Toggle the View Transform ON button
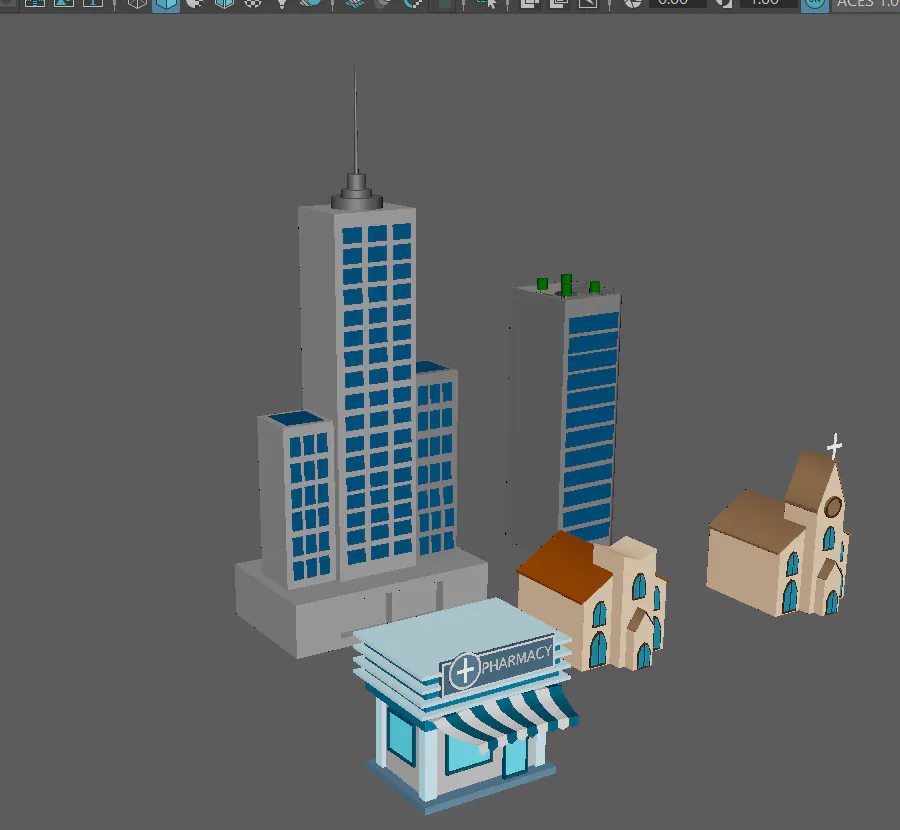This screenshot has height=830, width=900. point(814,4)
